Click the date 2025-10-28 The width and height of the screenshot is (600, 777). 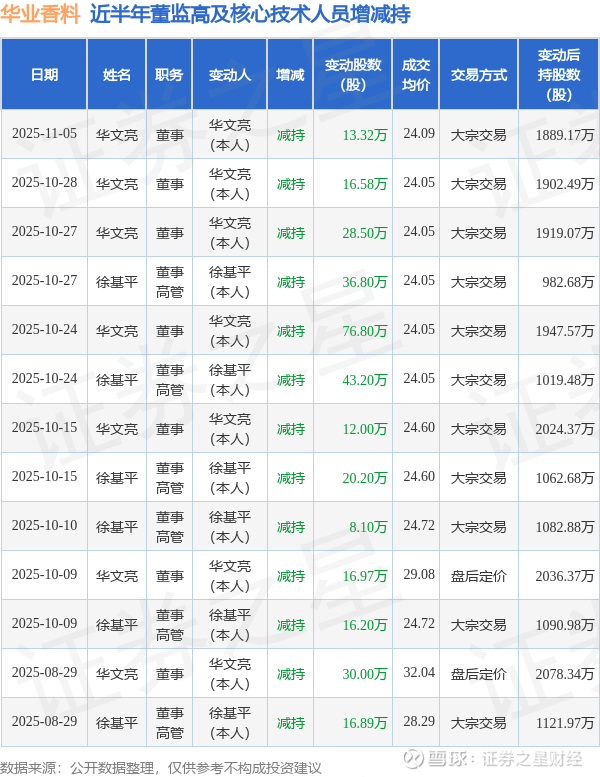45,183
